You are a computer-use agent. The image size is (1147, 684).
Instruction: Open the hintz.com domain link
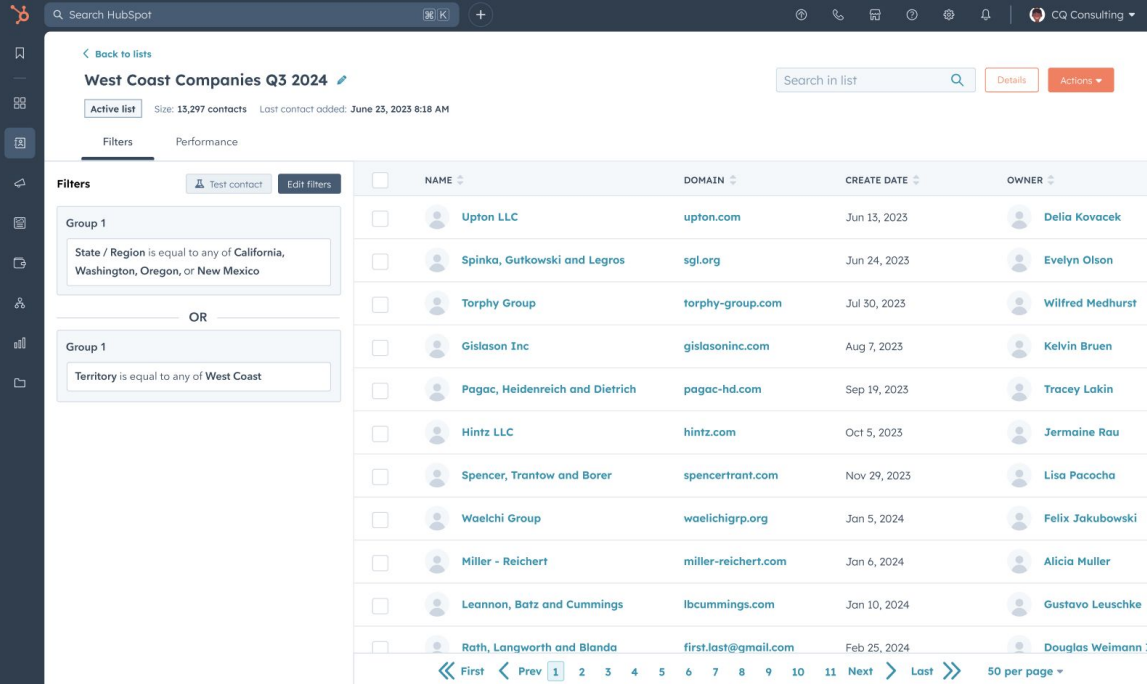click(x=710, y=432)
